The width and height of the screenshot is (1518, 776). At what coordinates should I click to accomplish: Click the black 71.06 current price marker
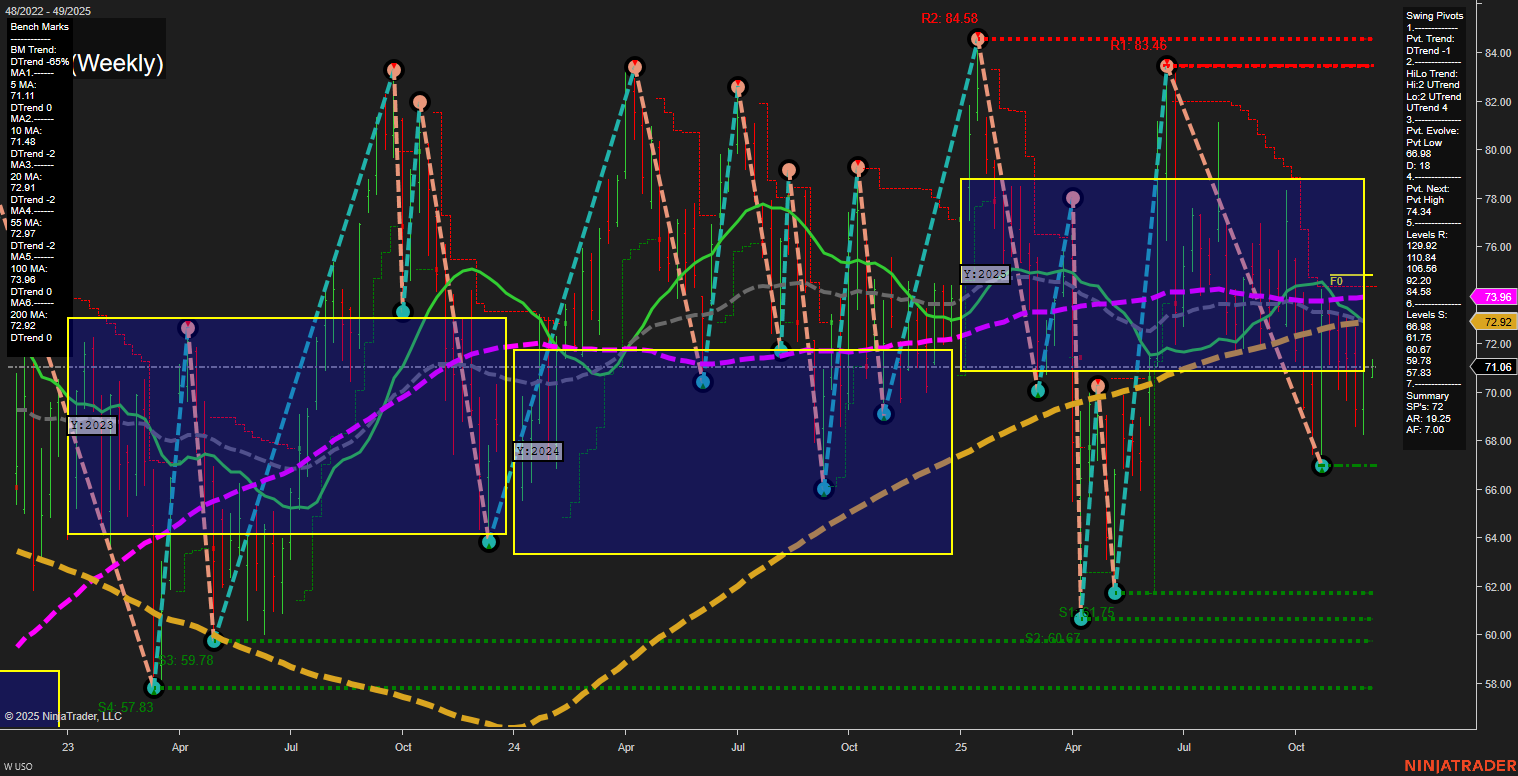tap(1494, 367)
